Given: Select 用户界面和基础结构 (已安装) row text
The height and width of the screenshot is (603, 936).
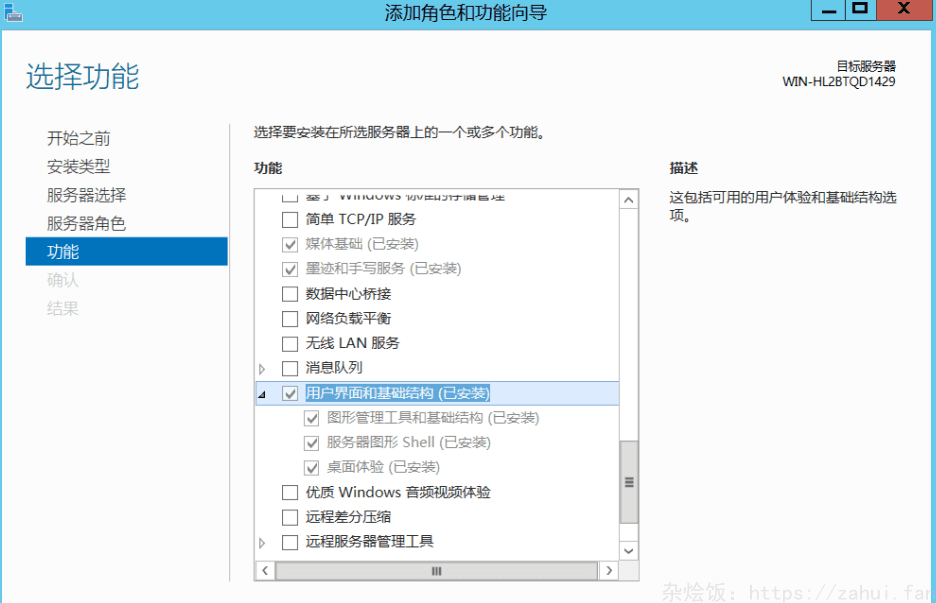Looking at the screenshot, I should (x=398, y=393).
